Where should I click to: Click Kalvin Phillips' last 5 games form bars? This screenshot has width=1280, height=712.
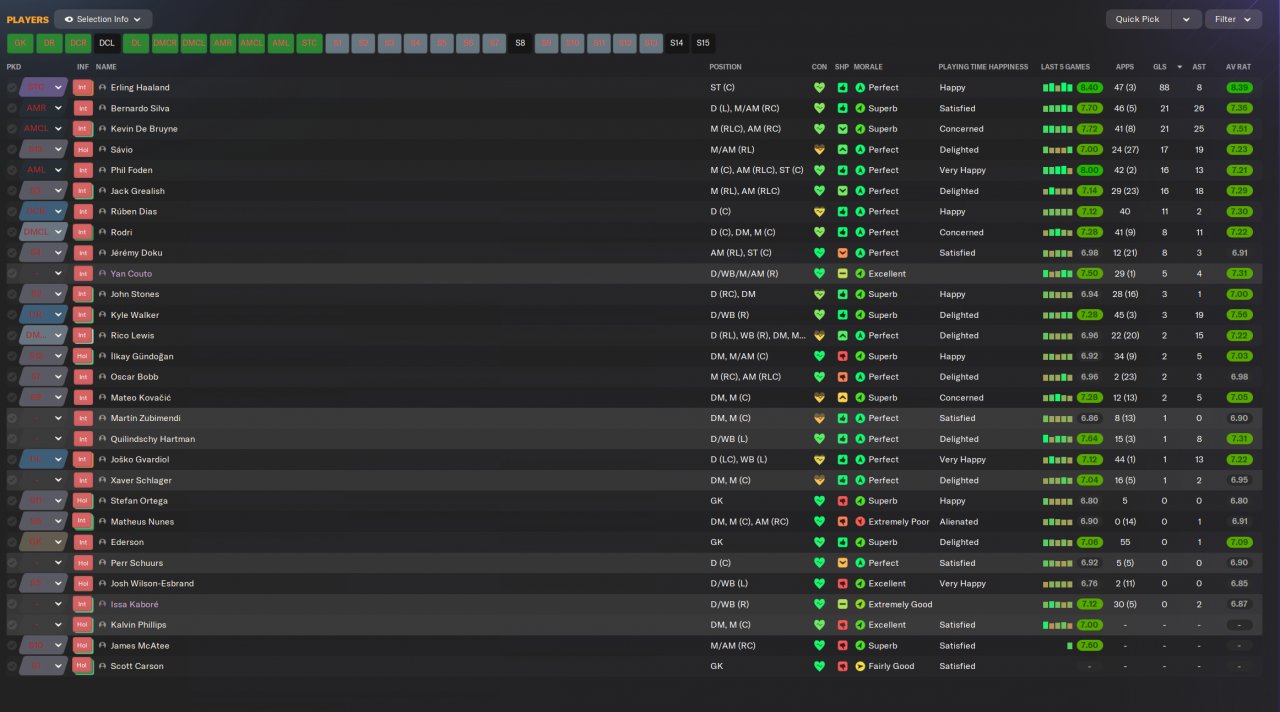[1057, 625]
